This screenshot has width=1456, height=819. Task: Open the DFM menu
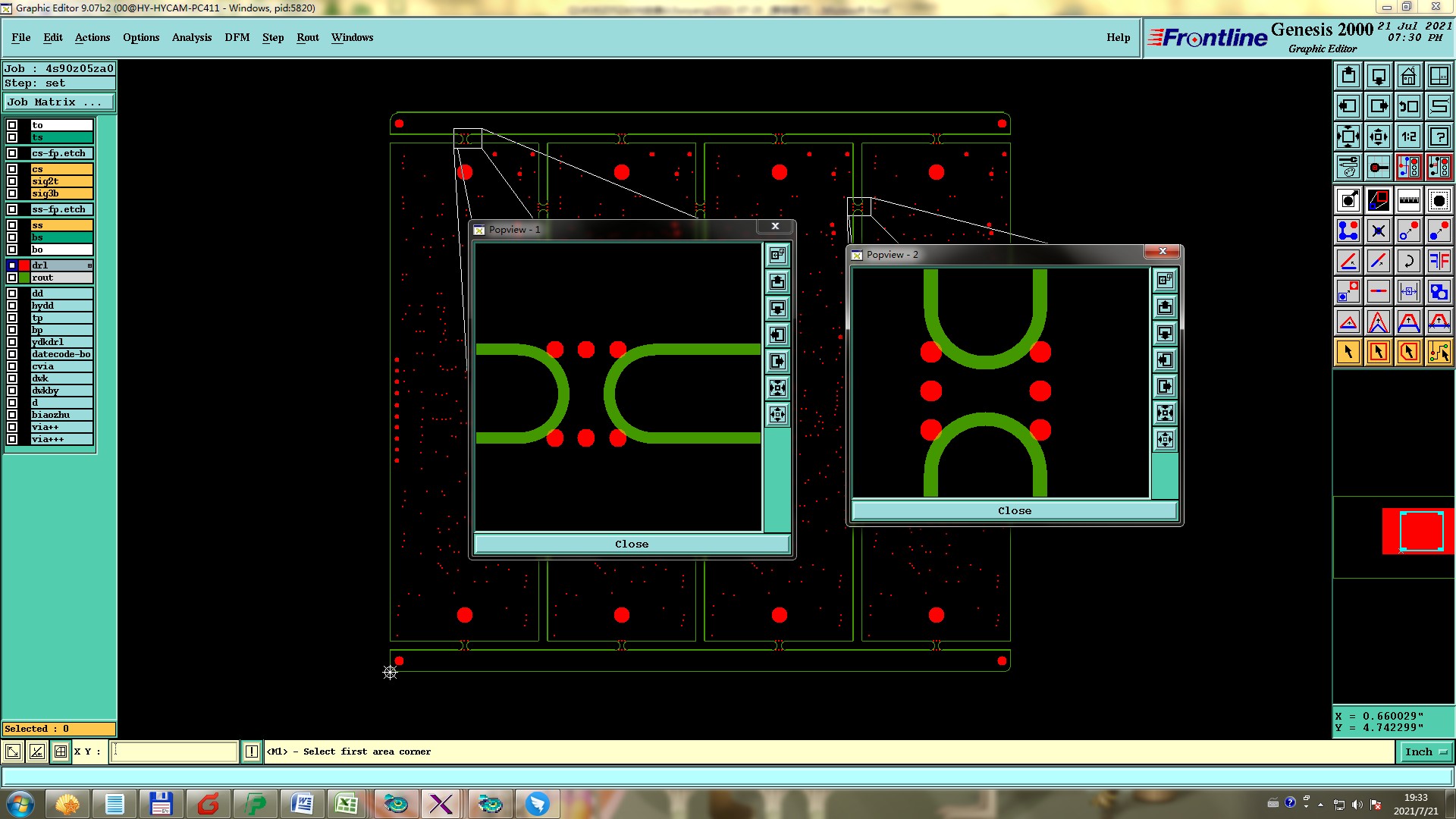pos(237,37)
